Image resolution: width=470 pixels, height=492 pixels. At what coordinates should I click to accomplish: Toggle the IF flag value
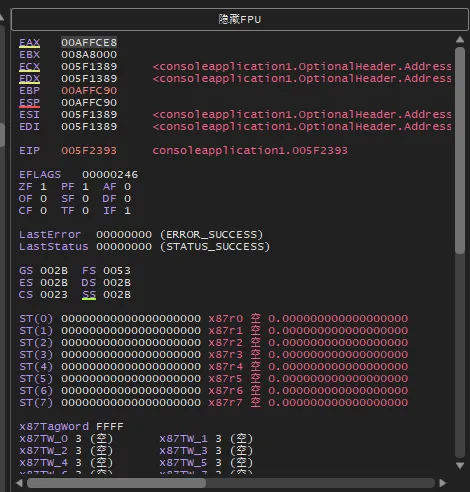(x=127, y=211)
